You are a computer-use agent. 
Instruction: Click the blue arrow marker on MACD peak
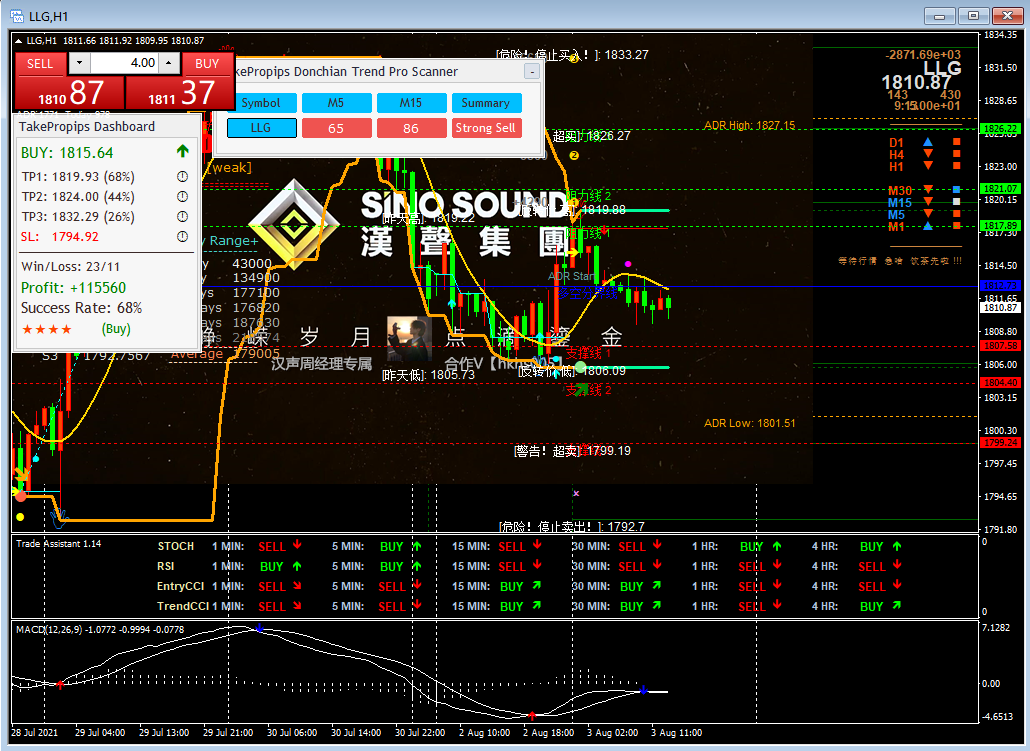tap(259, 629)
